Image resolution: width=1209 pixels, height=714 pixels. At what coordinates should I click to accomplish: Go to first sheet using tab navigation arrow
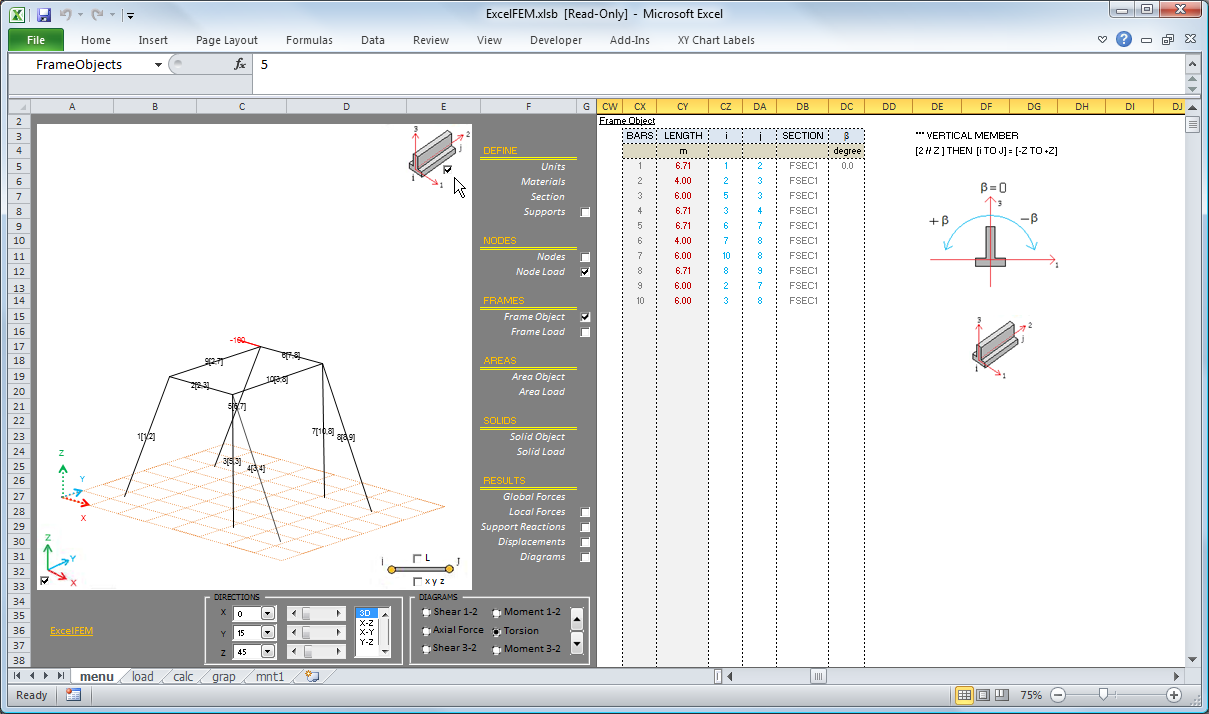pyautogui.click(x=16, y=676)
